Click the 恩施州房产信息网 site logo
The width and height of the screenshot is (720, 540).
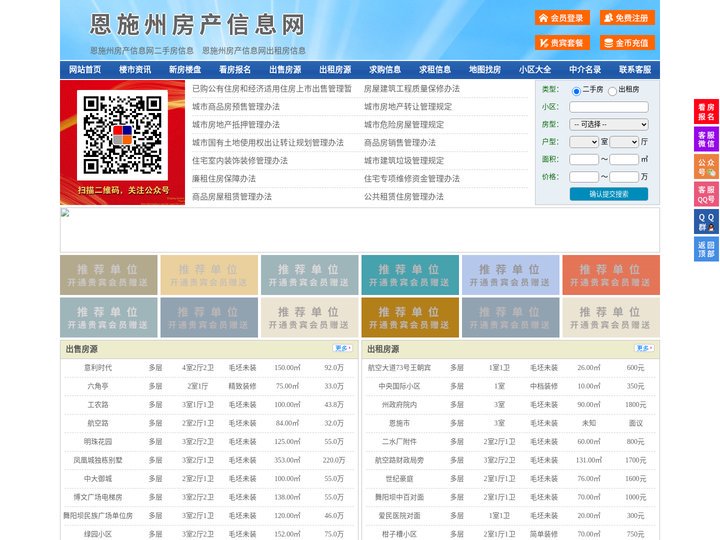(197, 25)
